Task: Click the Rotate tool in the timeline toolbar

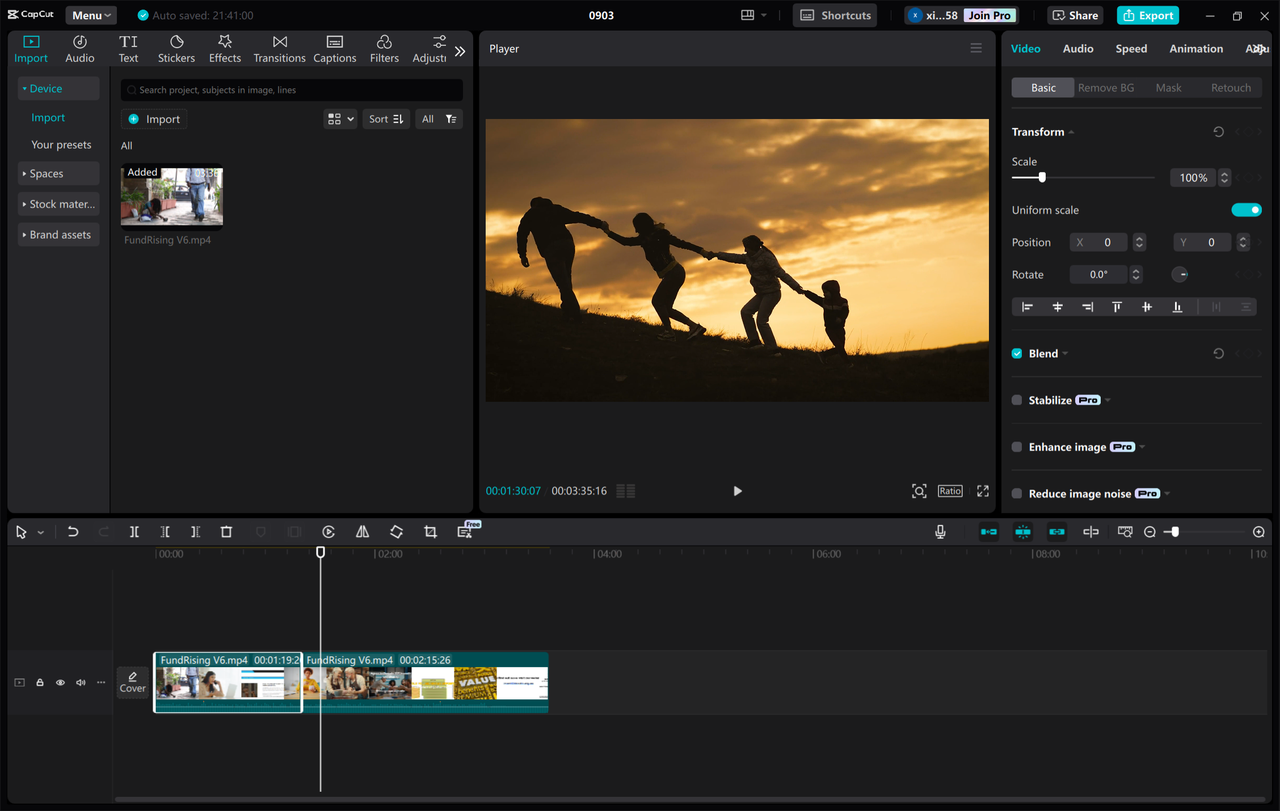Action: click(396, 531)
